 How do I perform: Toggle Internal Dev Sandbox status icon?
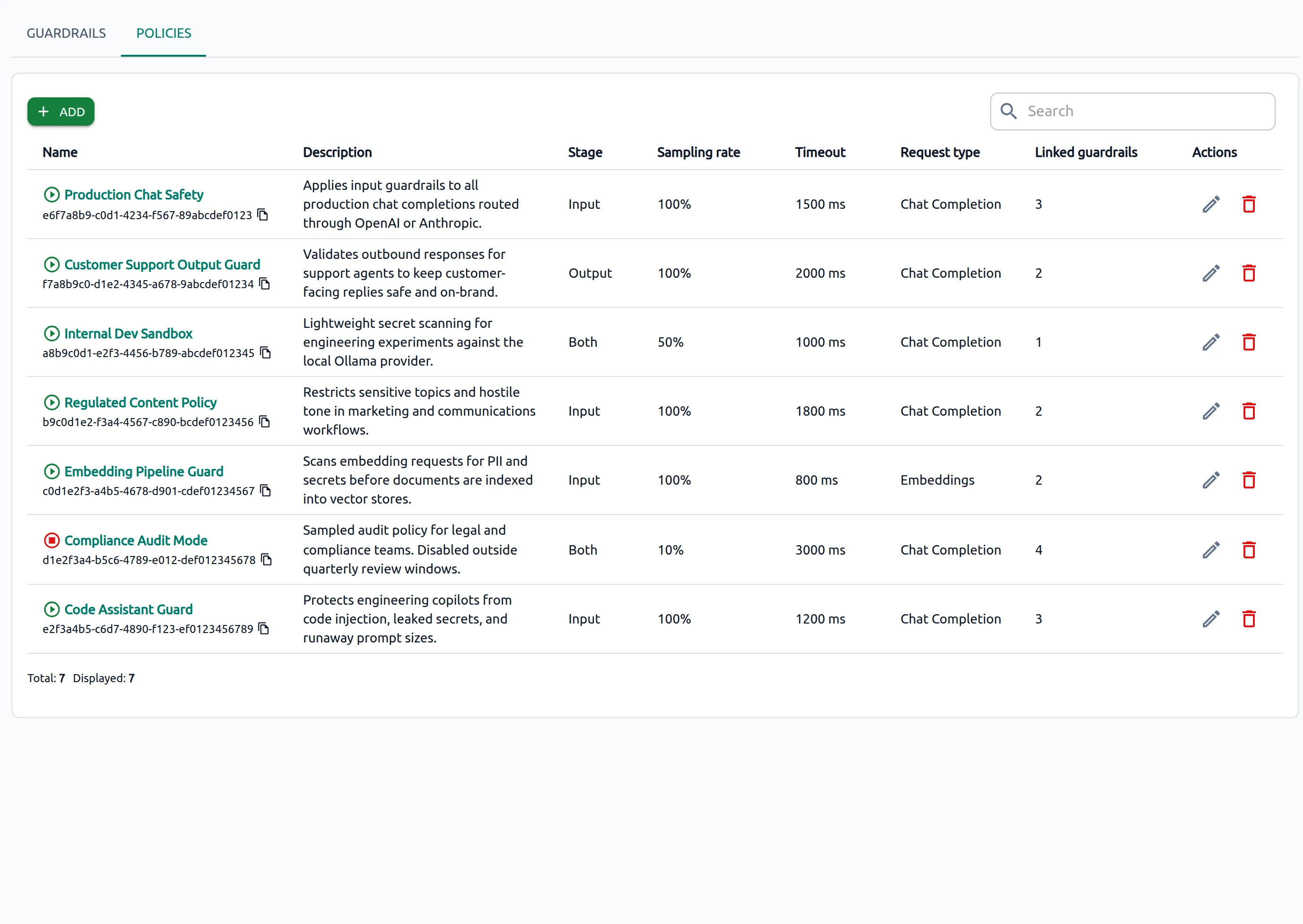(x=52, y=334)
